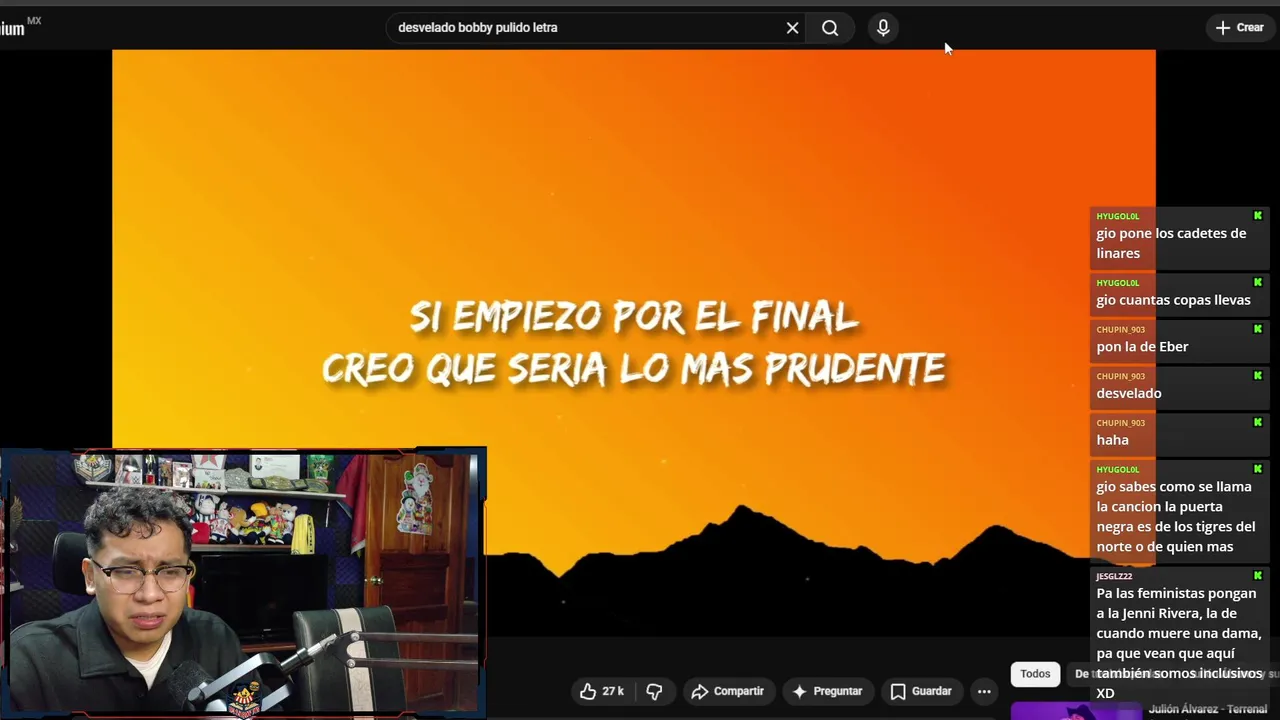
Task: Click chat message about la puerta negra
Action: coord(1179,511)
